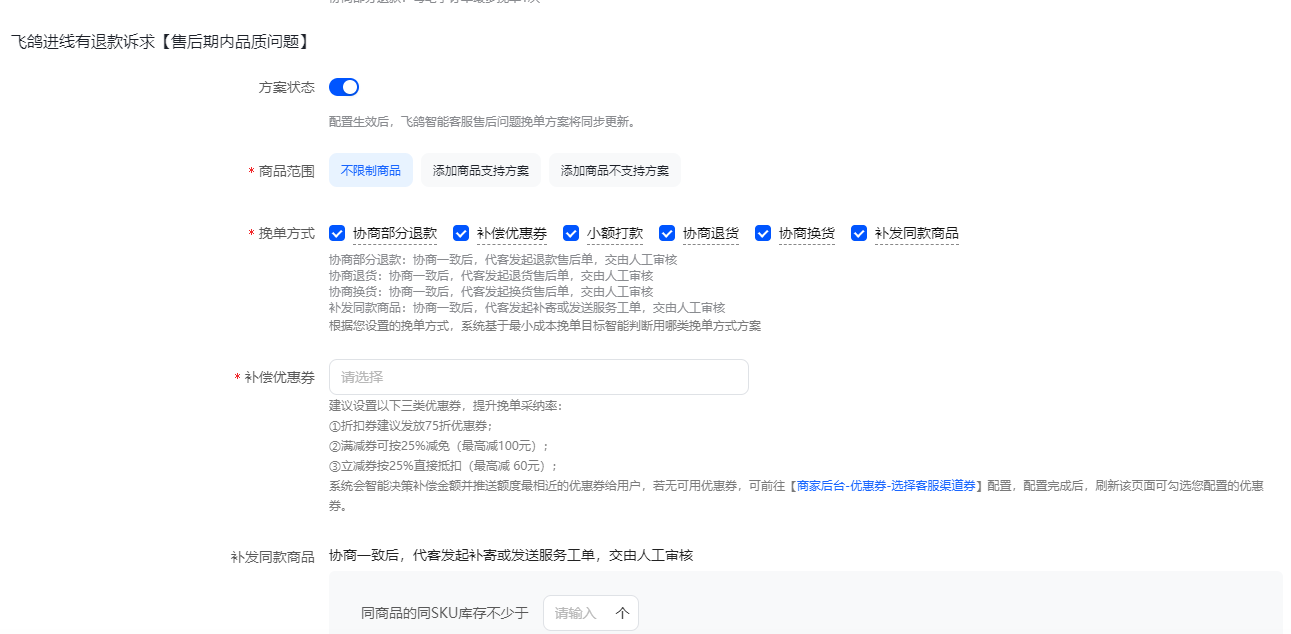Click the 小额打款 dotted label
Viewport: 1291px width, 634px height.
pyautogui.click(x=615, y=233)
